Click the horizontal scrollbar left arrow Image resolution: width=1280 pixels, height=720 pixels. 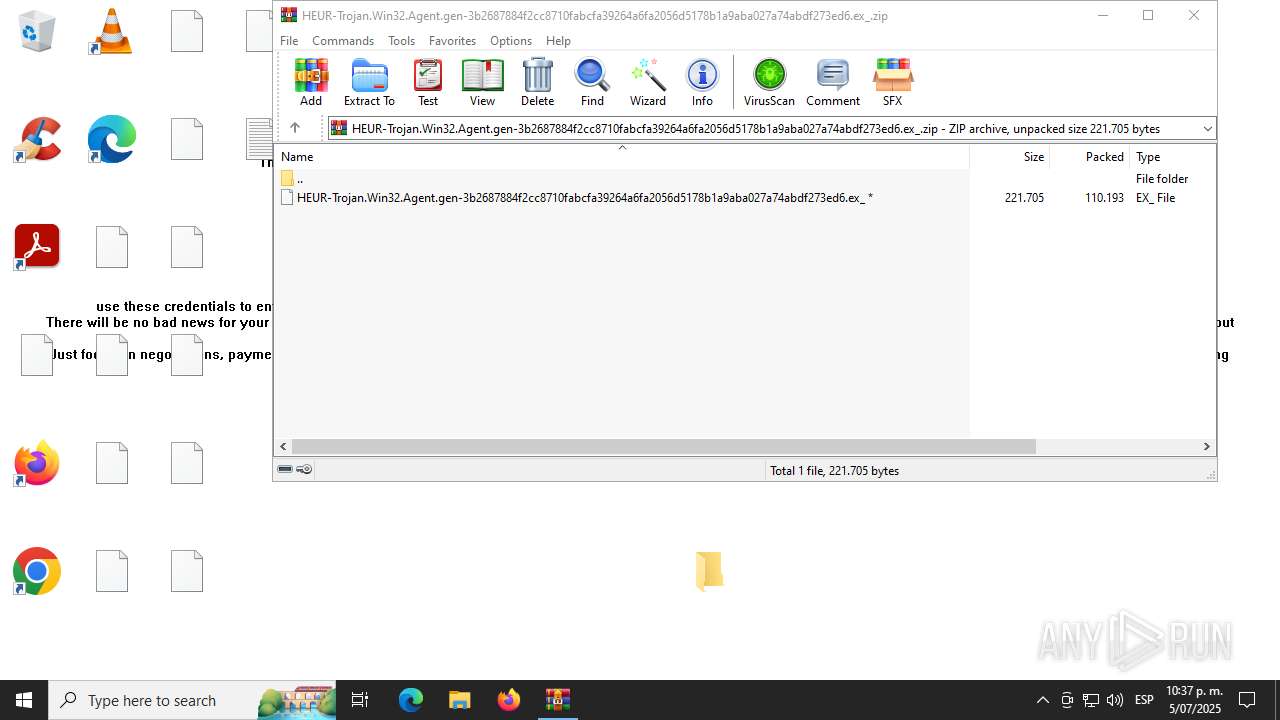pos(283,446)
